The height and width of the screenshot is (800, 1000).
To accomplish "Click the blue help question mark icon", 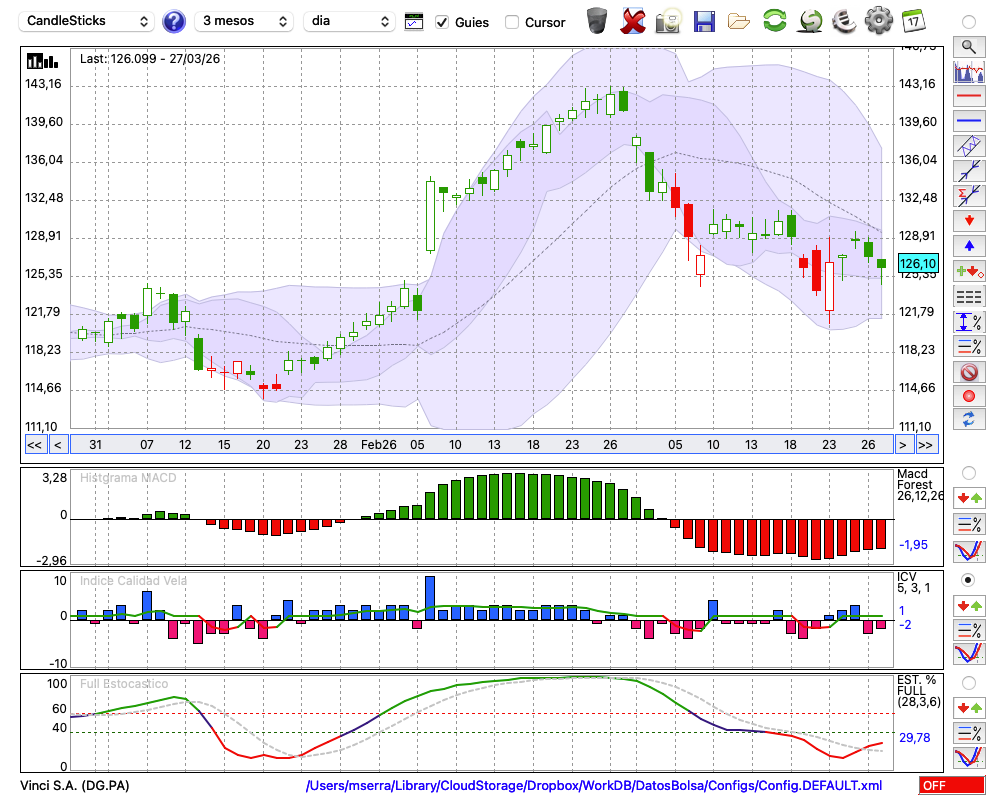I will tap(174, 21).
